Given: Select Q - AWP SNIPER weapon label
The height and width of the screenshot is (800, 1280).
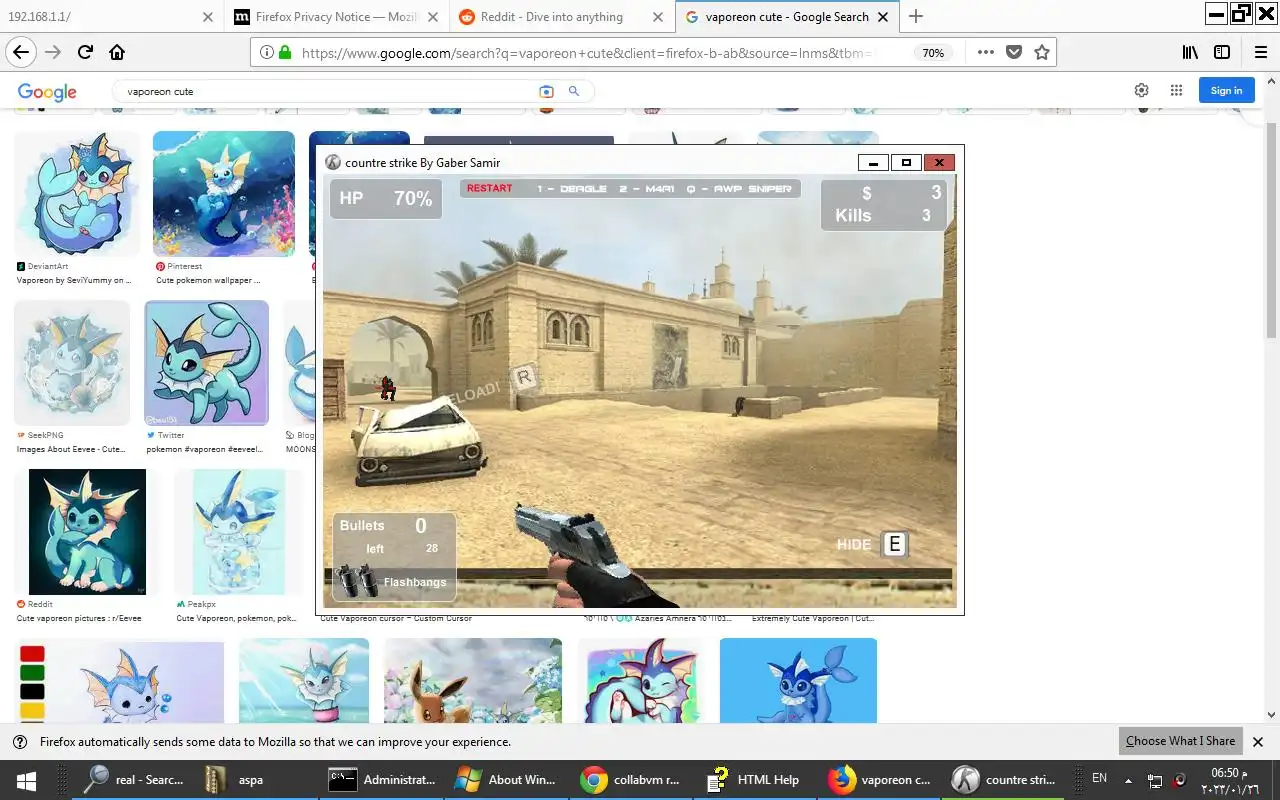Looking at the screenshot, I should 739,188.
